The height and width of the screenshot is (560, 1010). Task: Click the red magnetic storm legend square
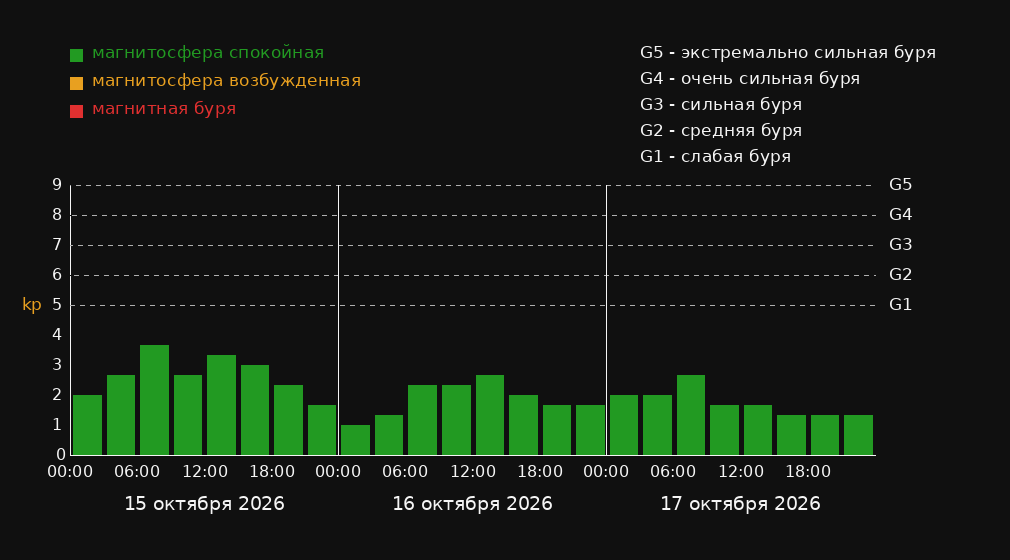tap(76, 111)
